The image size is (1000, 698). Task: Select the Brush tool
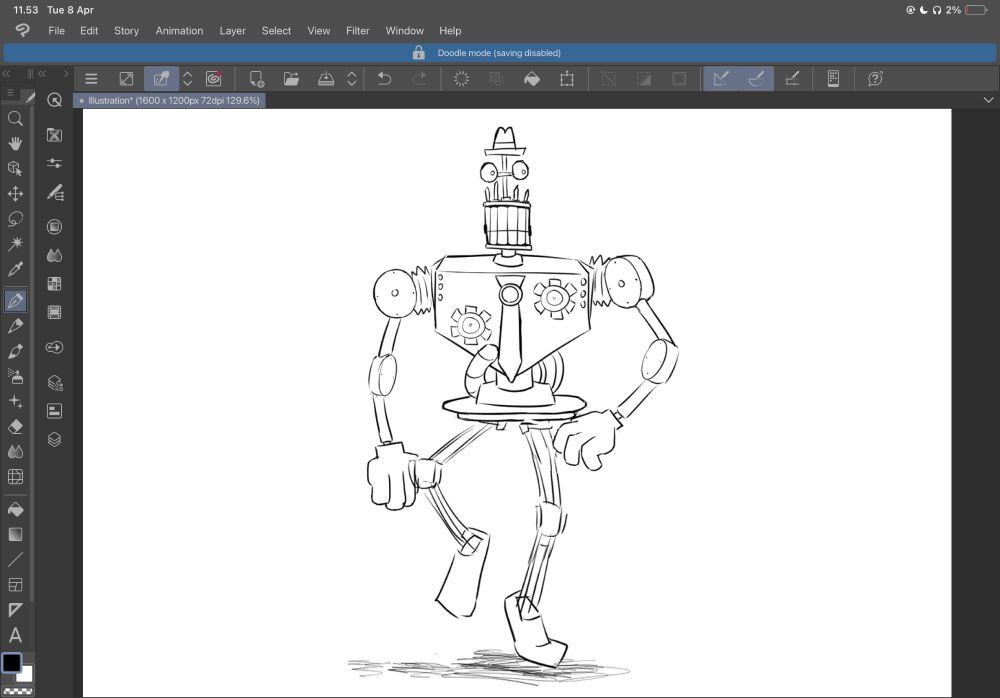tap(15, 351)
